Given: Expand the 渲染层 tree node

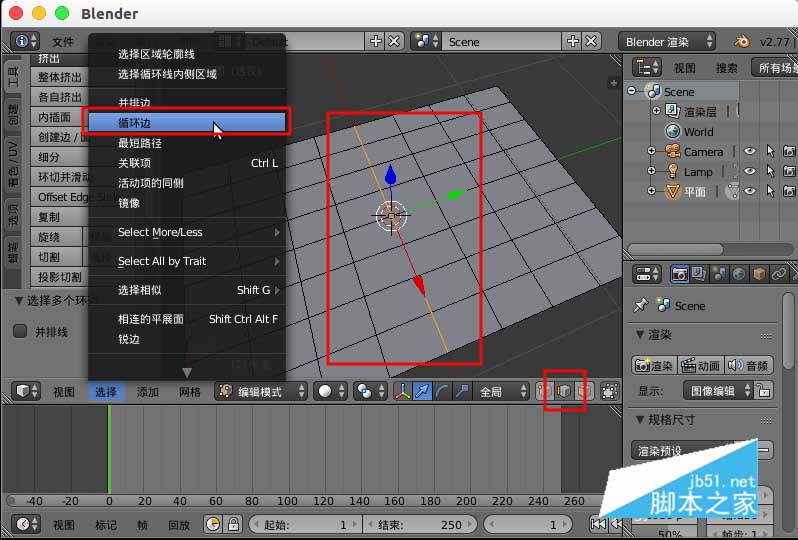Looking at the screenshot, I should 657,110.
